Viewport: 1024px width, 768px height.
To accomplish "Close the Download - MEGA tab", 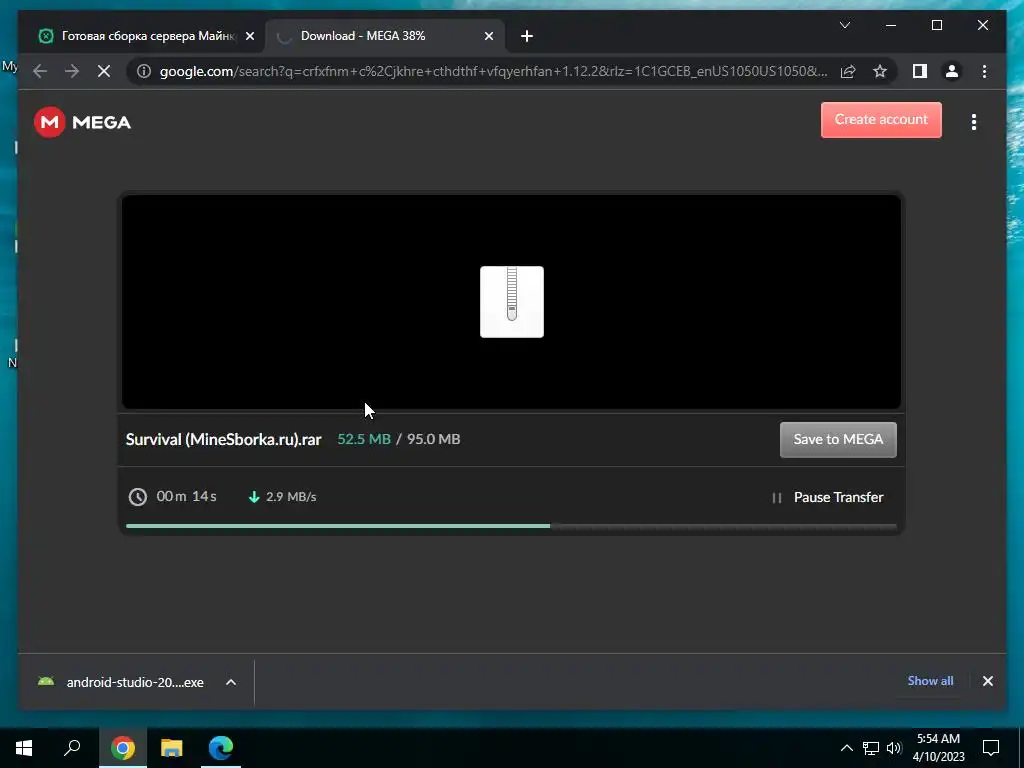I will pyautogui.click(x=489, y=37).
